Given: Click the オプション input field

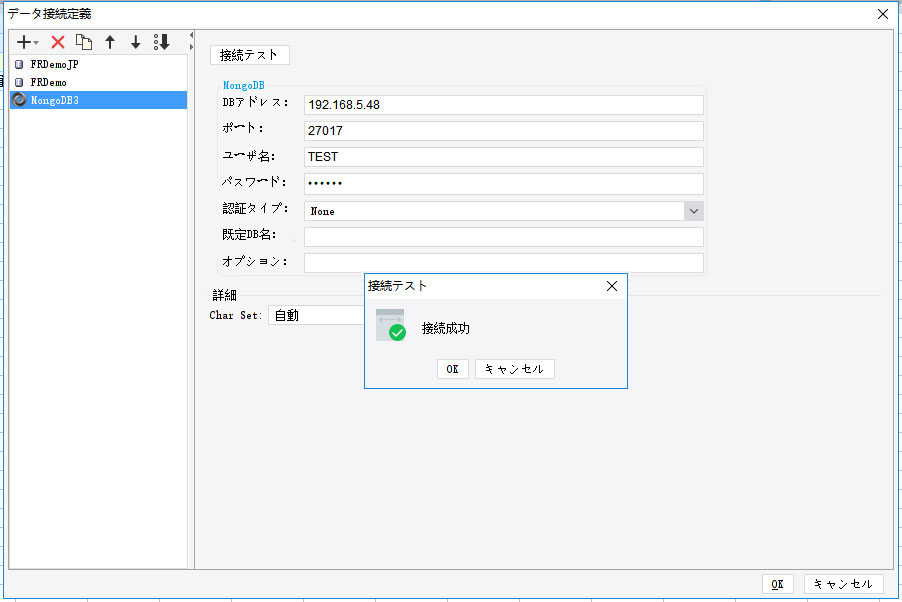Looking at the screenshot, I should (503, 263).
